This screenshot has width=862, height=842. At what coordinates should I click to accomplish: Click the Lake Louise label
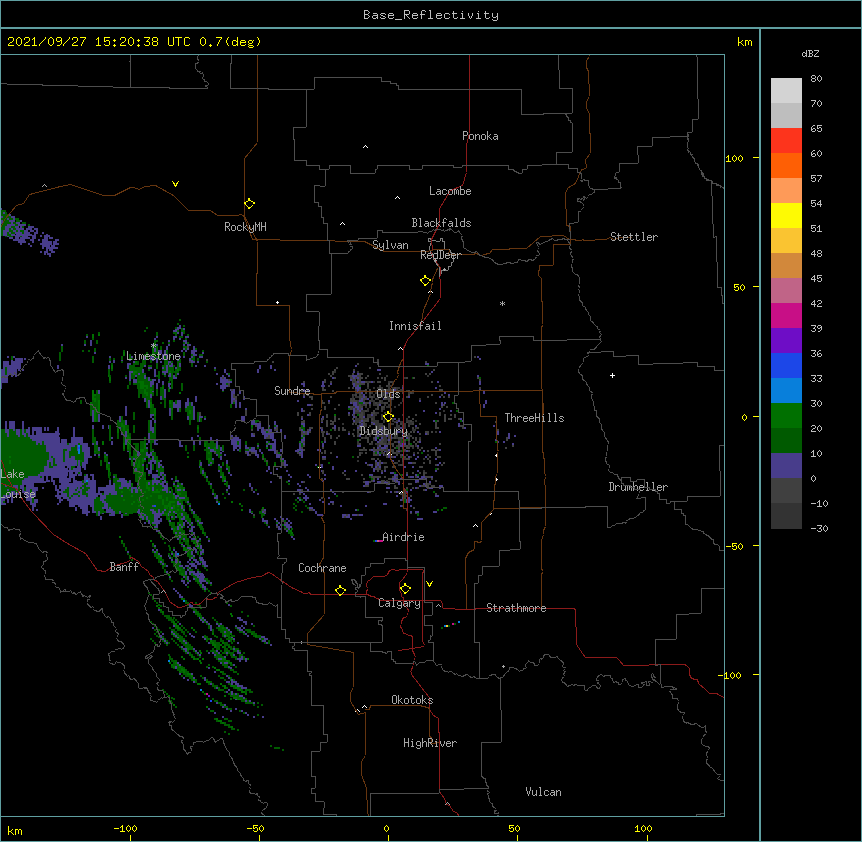point(18,484)
